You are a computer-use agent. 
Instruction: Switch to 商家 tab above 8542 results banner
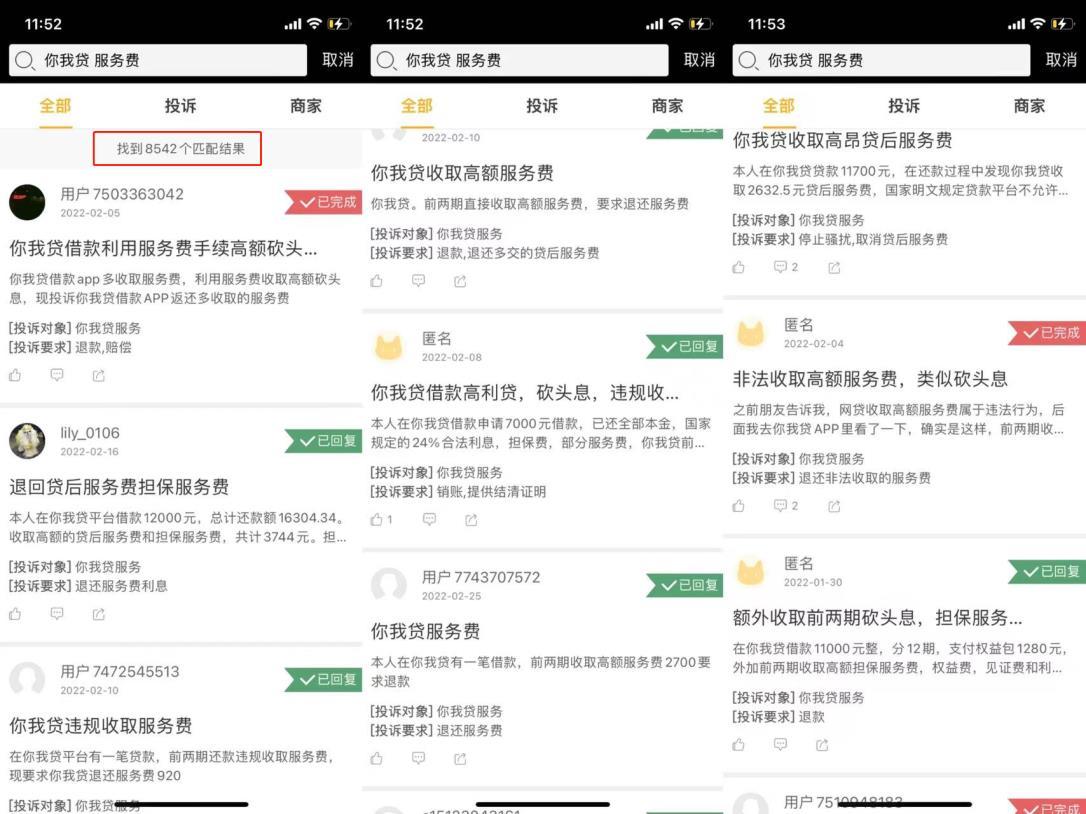coord(306,106)
